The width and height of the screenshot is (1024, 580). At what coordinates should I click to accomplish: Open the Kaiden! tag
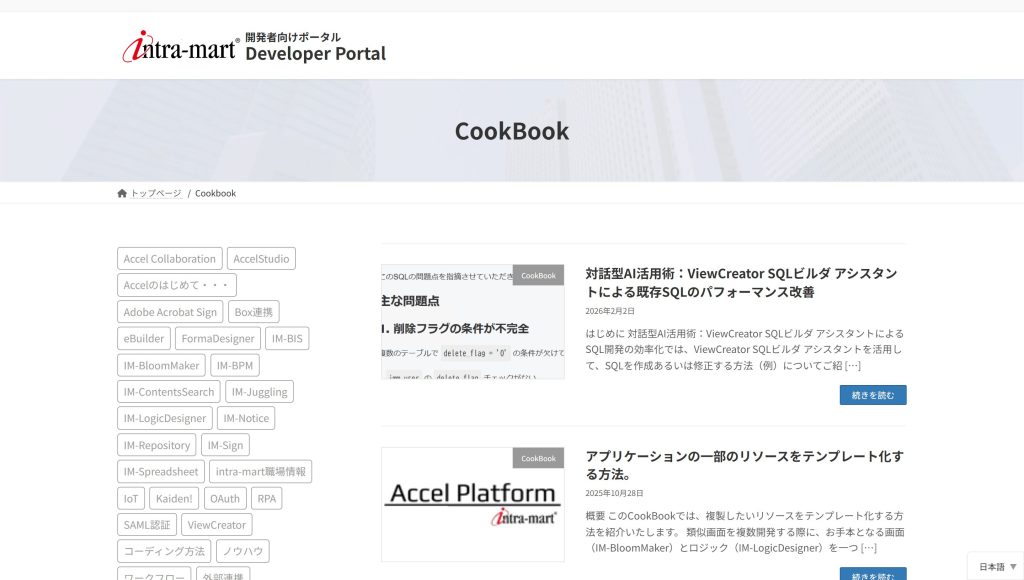pos(176,499)
